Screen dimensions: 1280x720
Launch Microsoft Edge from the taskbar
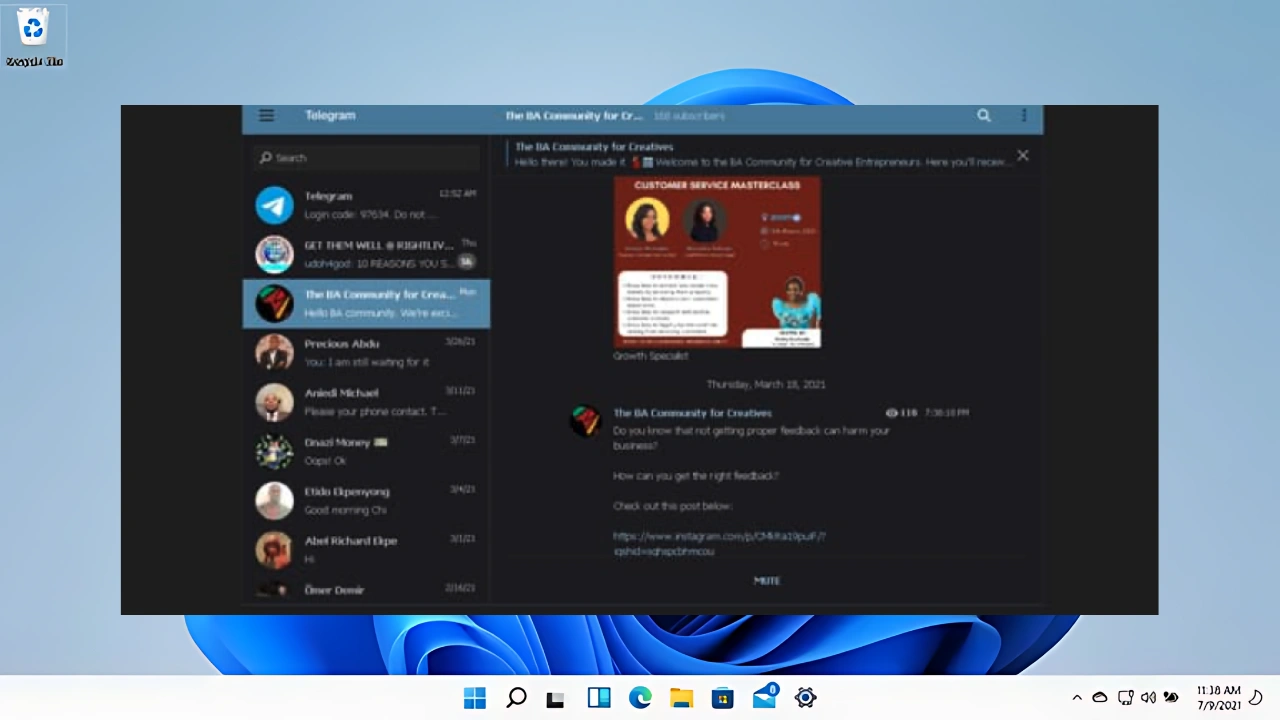[640, 698]
